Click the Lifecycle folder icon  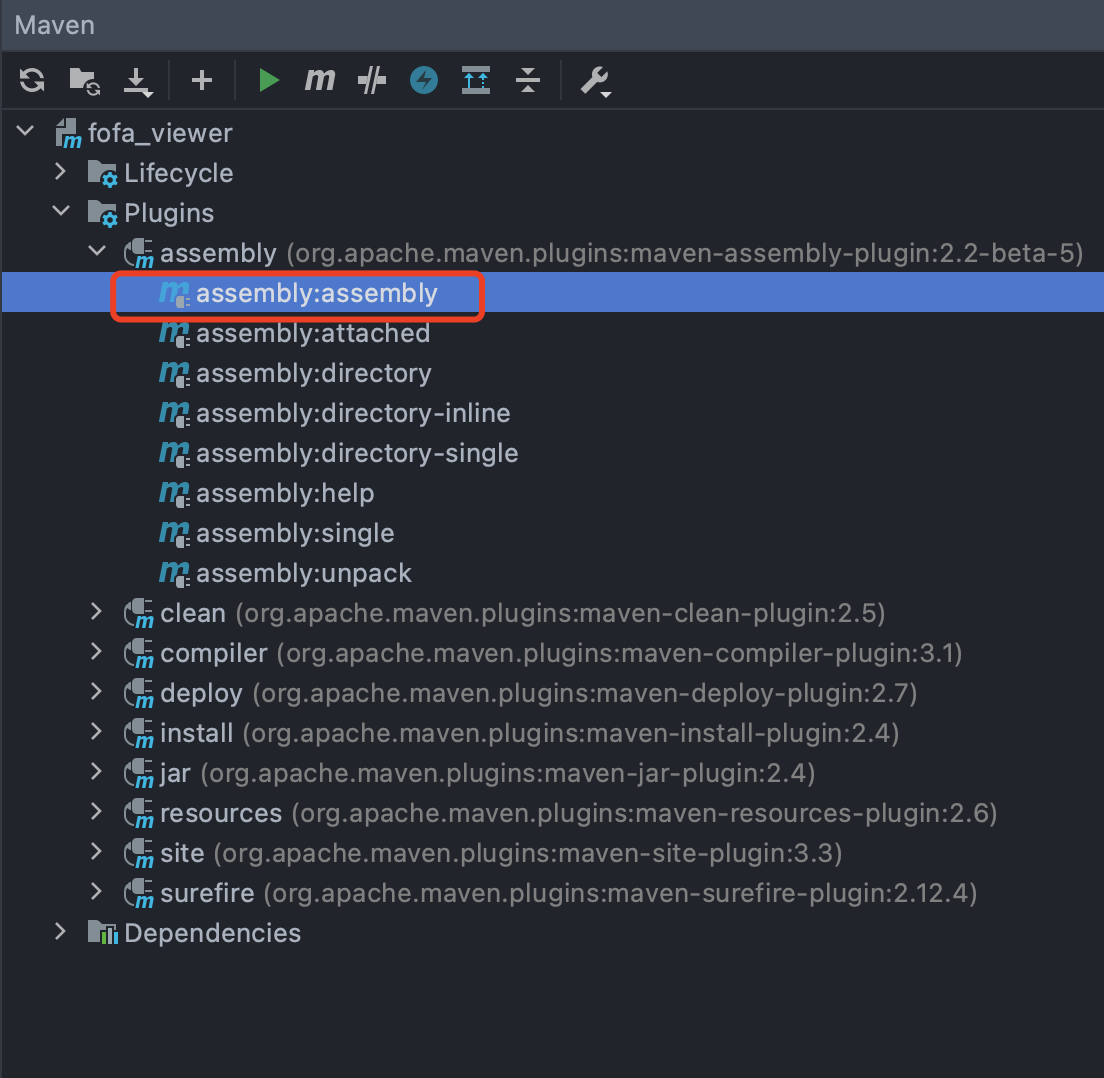point(103,173)
